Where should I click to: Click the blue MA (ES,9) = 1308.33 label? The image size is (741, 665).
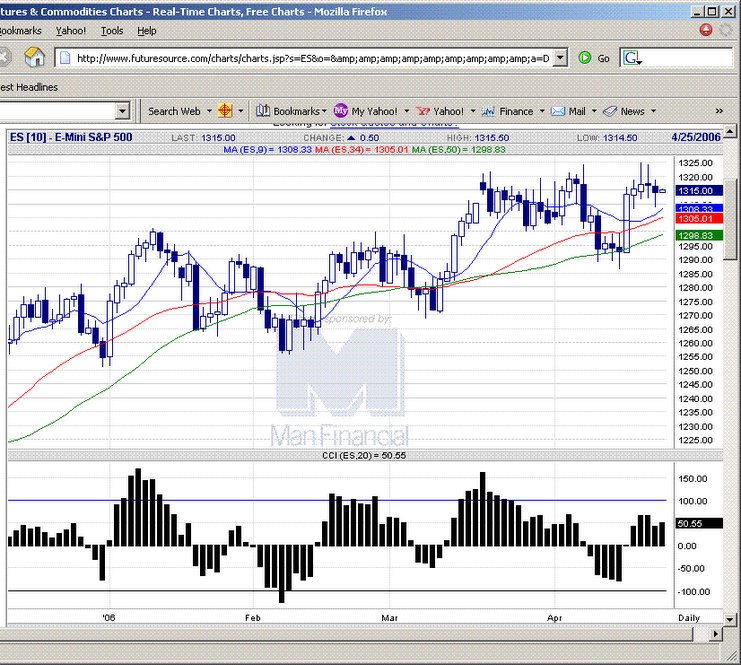click(267, 149)
